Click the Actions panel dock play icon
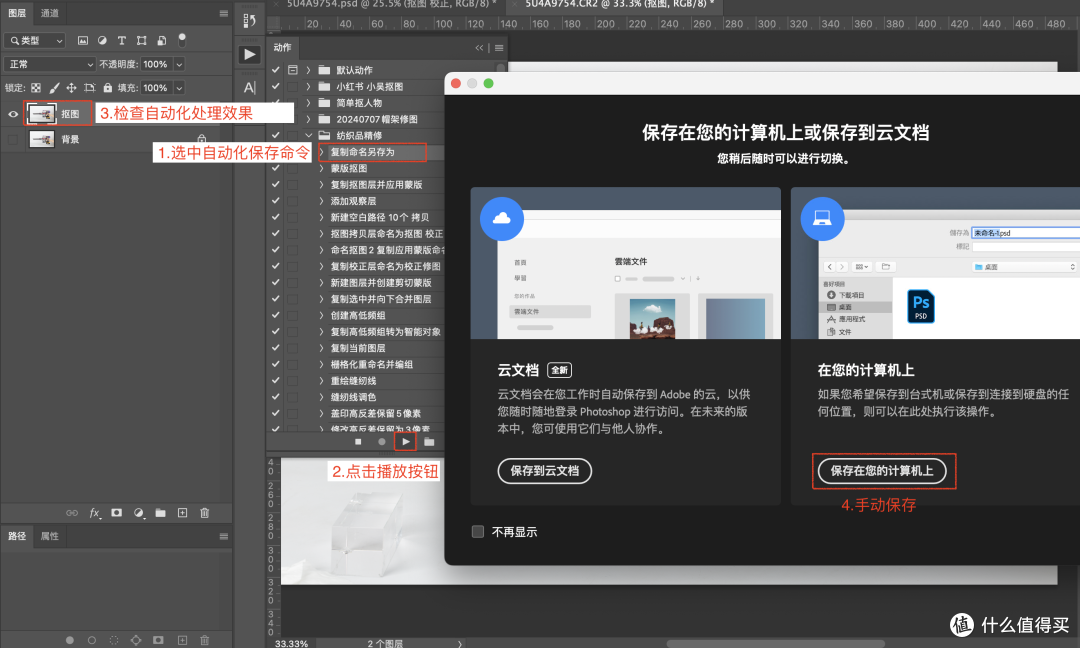Screen dimensions: 1080x648 point(249,54)
